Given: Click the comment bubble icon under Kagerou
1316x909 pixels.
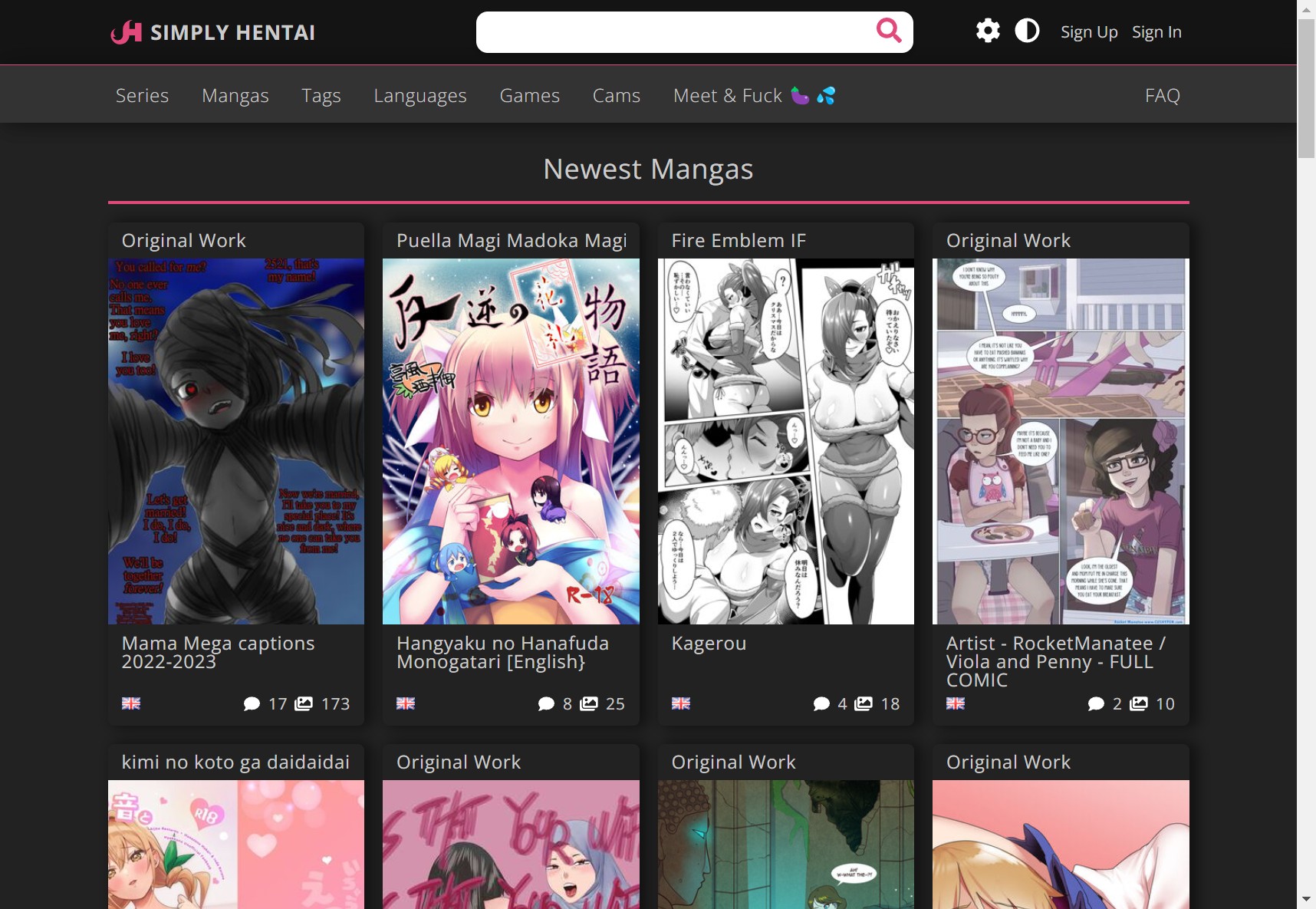Looking at the screenshot, I should [x=821, y=703].
